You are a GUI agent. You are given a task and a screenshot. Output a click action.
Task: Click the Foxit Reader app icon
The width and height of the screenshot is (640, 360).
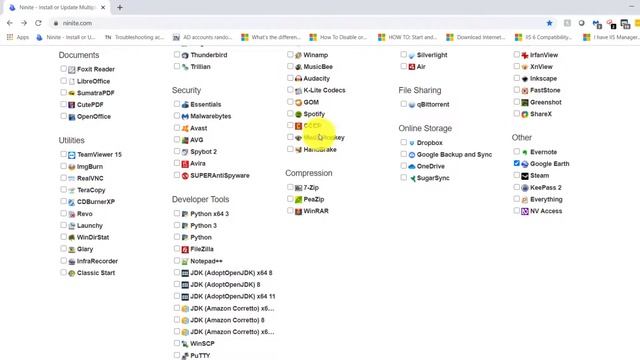click(x=72, y=69)
